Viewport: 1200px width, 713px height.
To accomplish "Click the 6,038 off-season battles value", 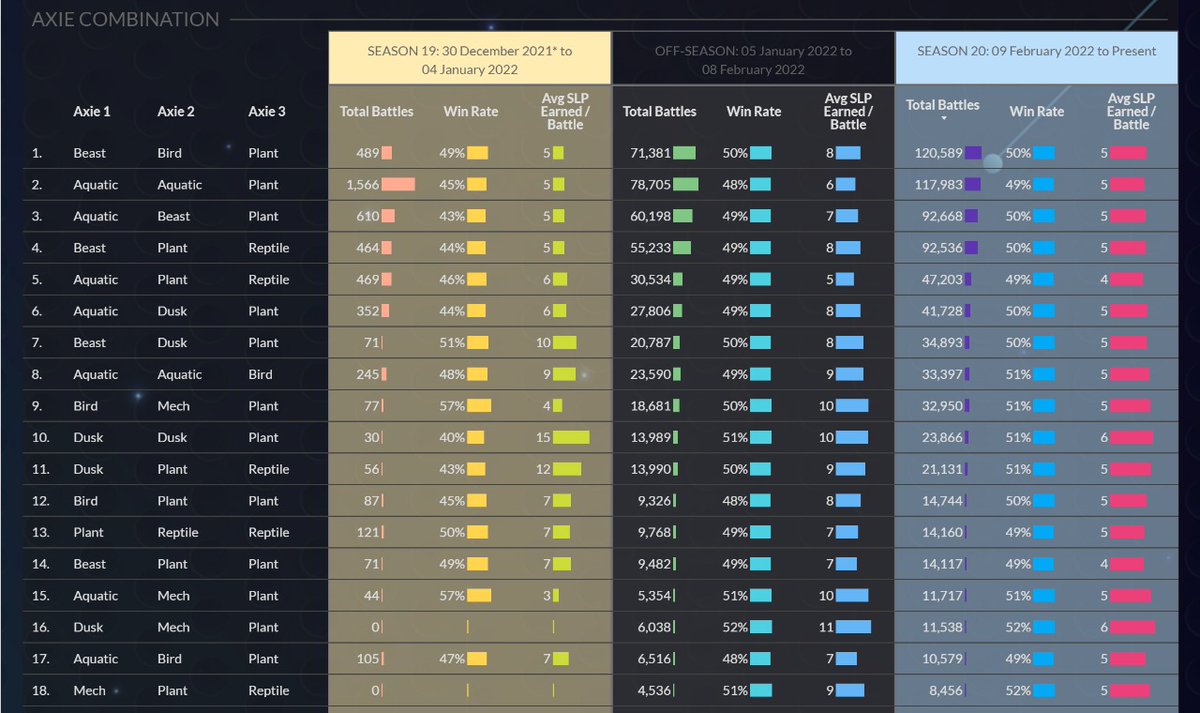I will pyautogui.click(x=654, y=628).
